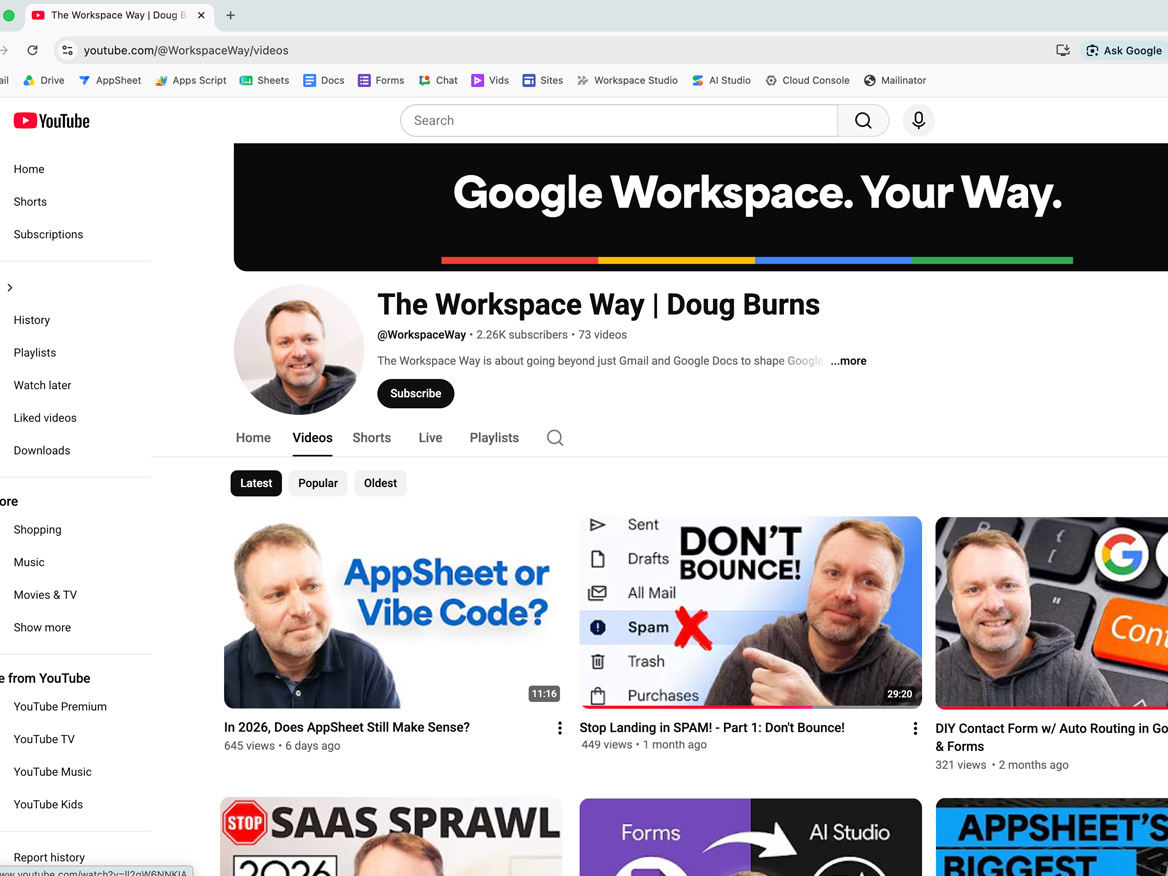Open Watch later list
The image size is (1168, 876).
(x=42, y=385)
